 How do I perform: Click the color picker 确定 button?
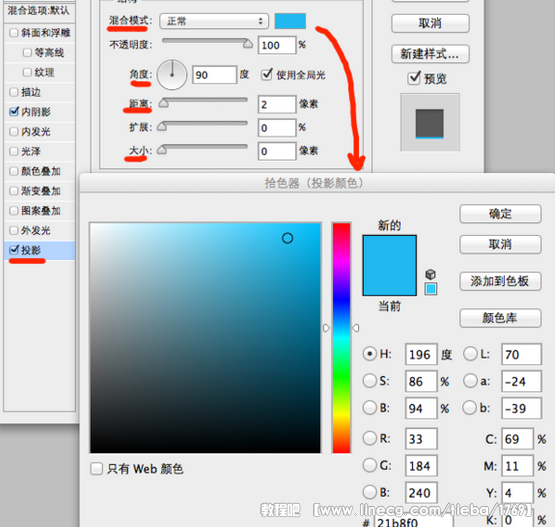(500, 214)
